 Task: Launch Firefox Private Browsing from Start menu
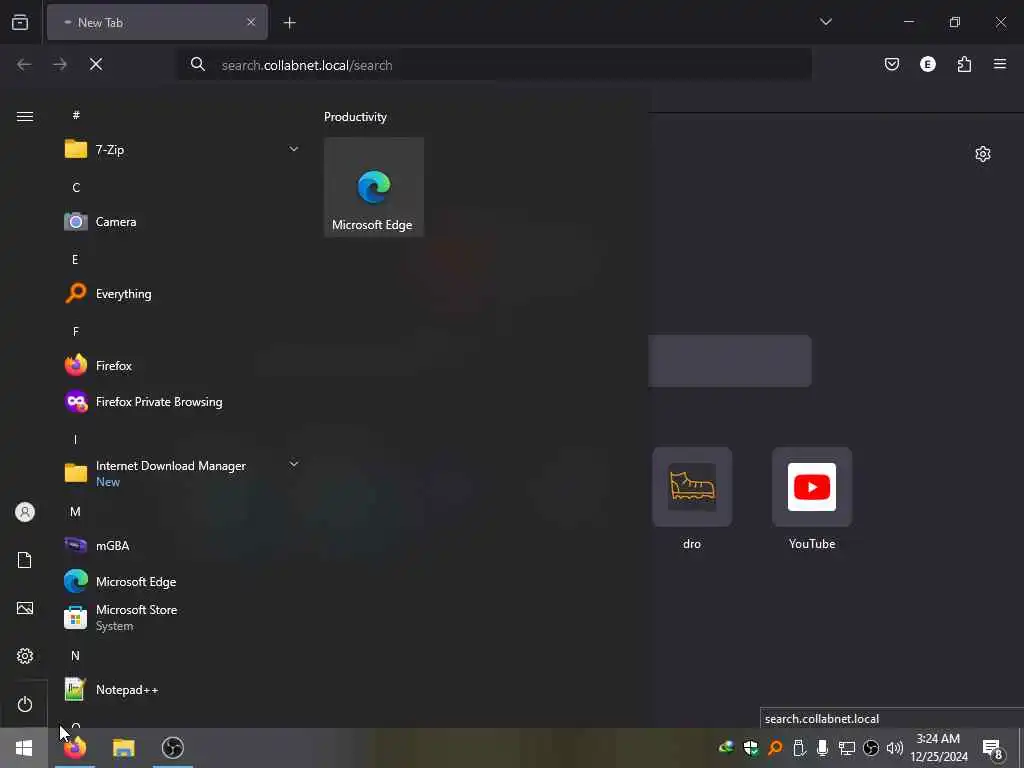[x=182, y=402]
